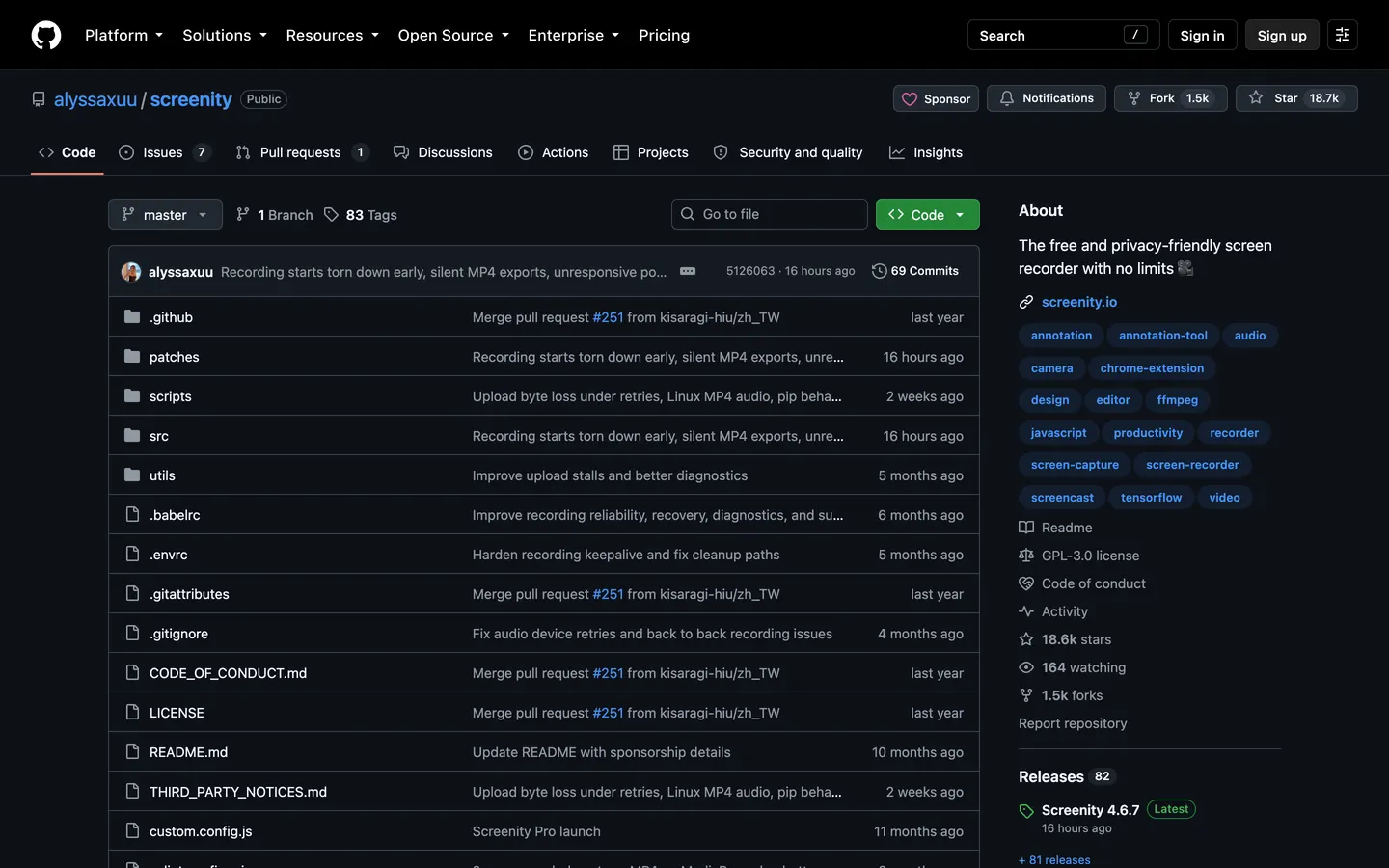
Task: Open the Security and quality tab
Action: (788, 152)
